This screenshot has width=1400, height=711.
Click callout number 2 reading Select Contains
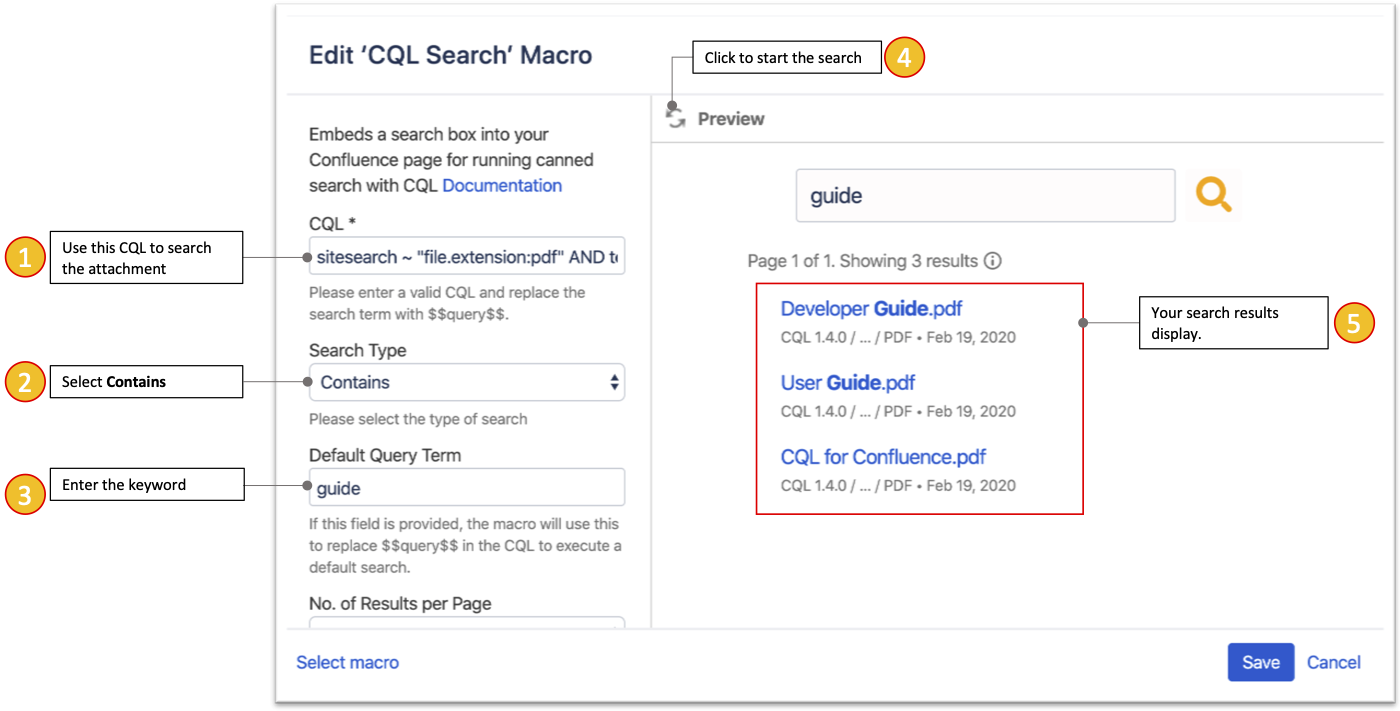click(145, 381)
